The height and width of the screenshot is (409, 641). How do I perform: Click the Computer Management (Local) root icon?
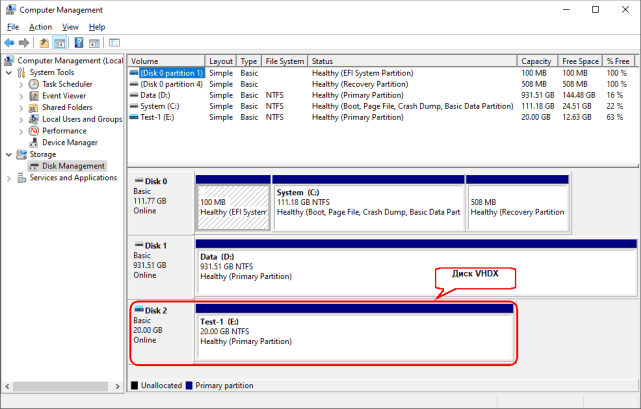(9, 61)
